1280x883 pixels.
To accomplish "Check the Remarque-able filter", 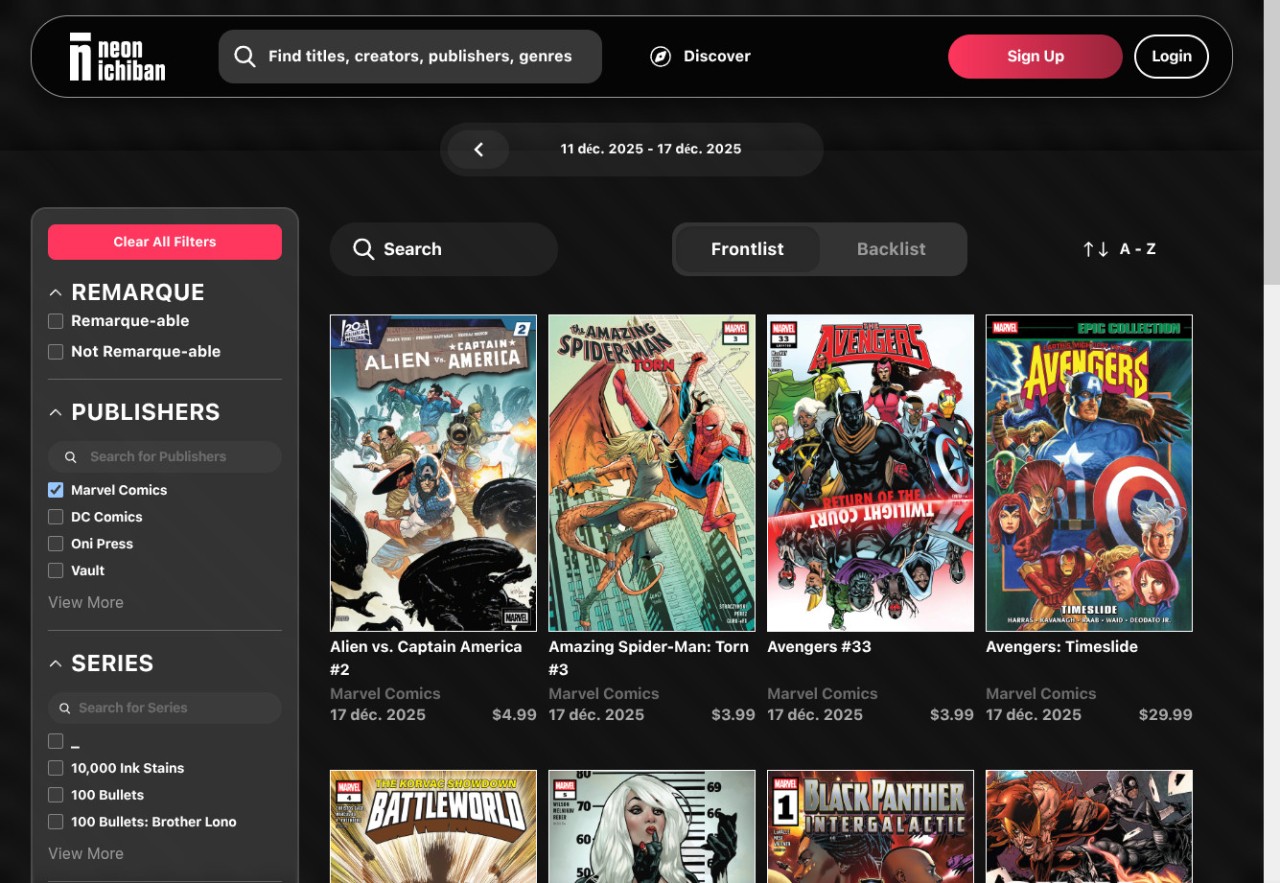I will pos(56,321).
